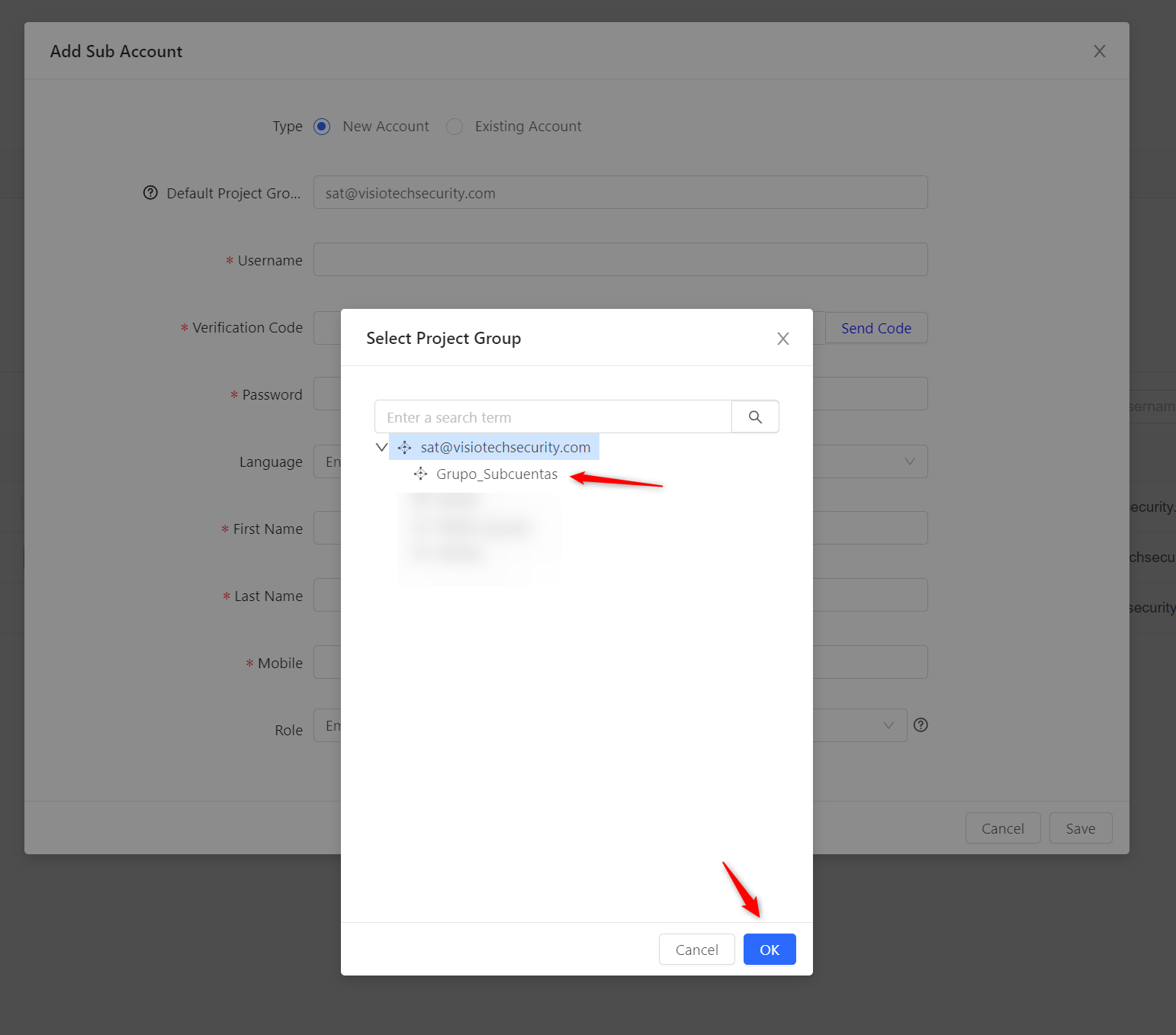The height and width of the screenshot is (1035, 1176).
Task: Cancel the Select Project Group dialog
Action: 697,950
